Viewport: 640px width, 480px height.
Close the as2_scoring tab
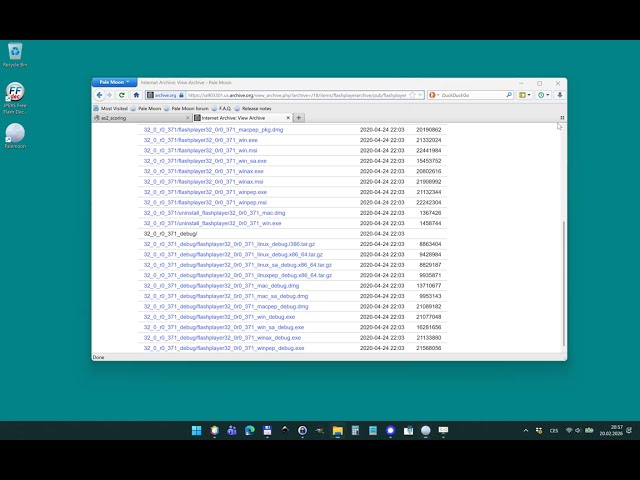188,118
